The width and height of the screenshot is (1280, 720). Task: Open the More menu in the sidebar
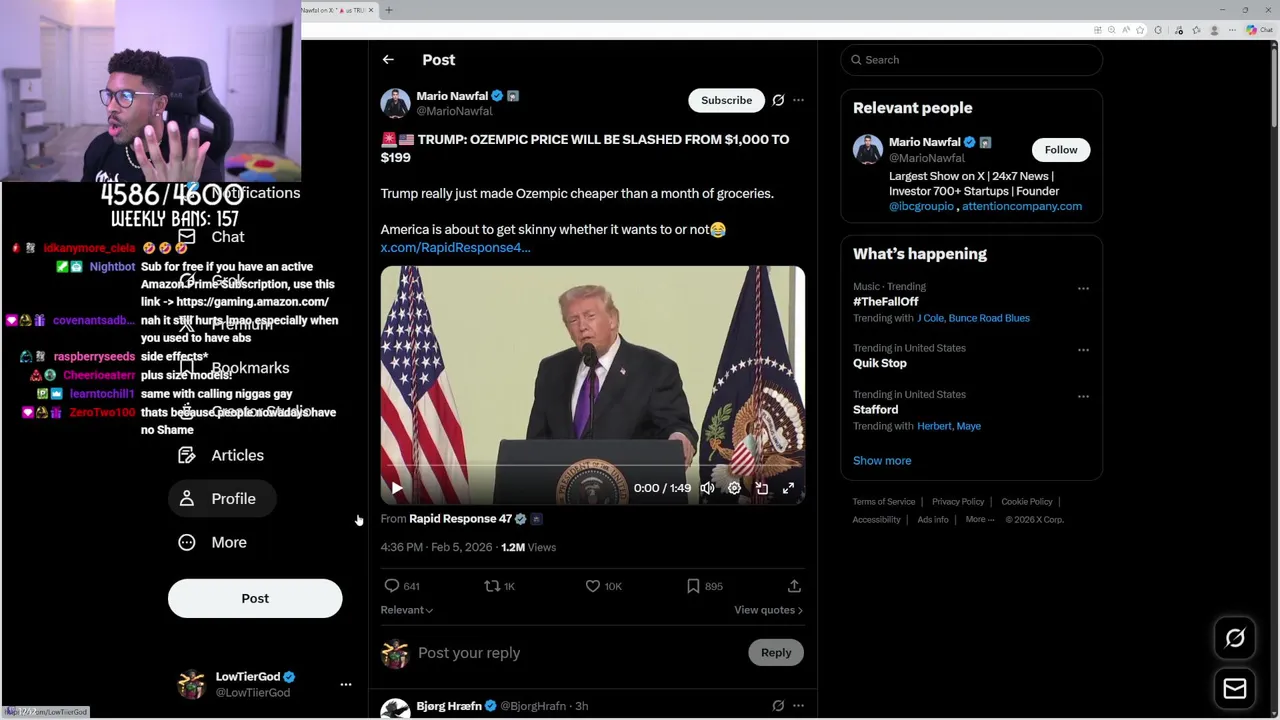pyautogui.click(x=212, y=542)
